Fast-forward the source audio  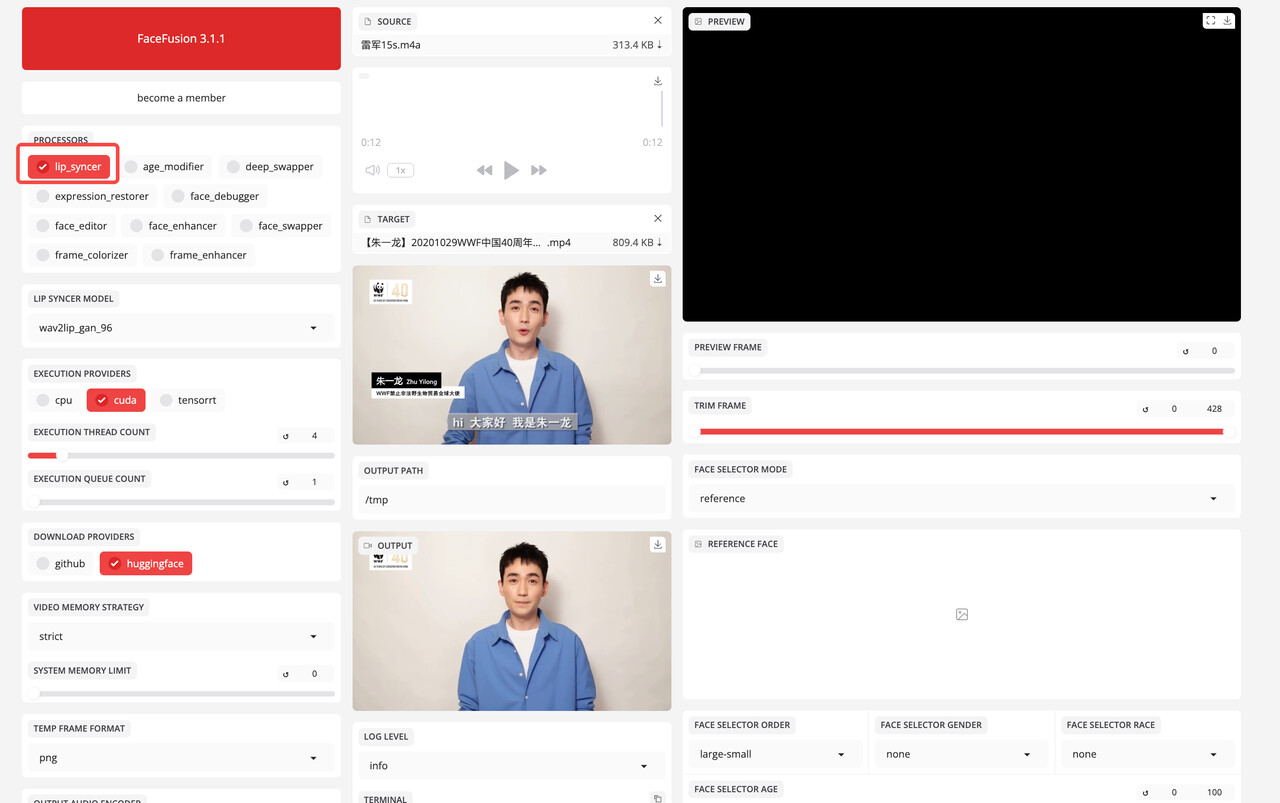click(x=539, y=170)
